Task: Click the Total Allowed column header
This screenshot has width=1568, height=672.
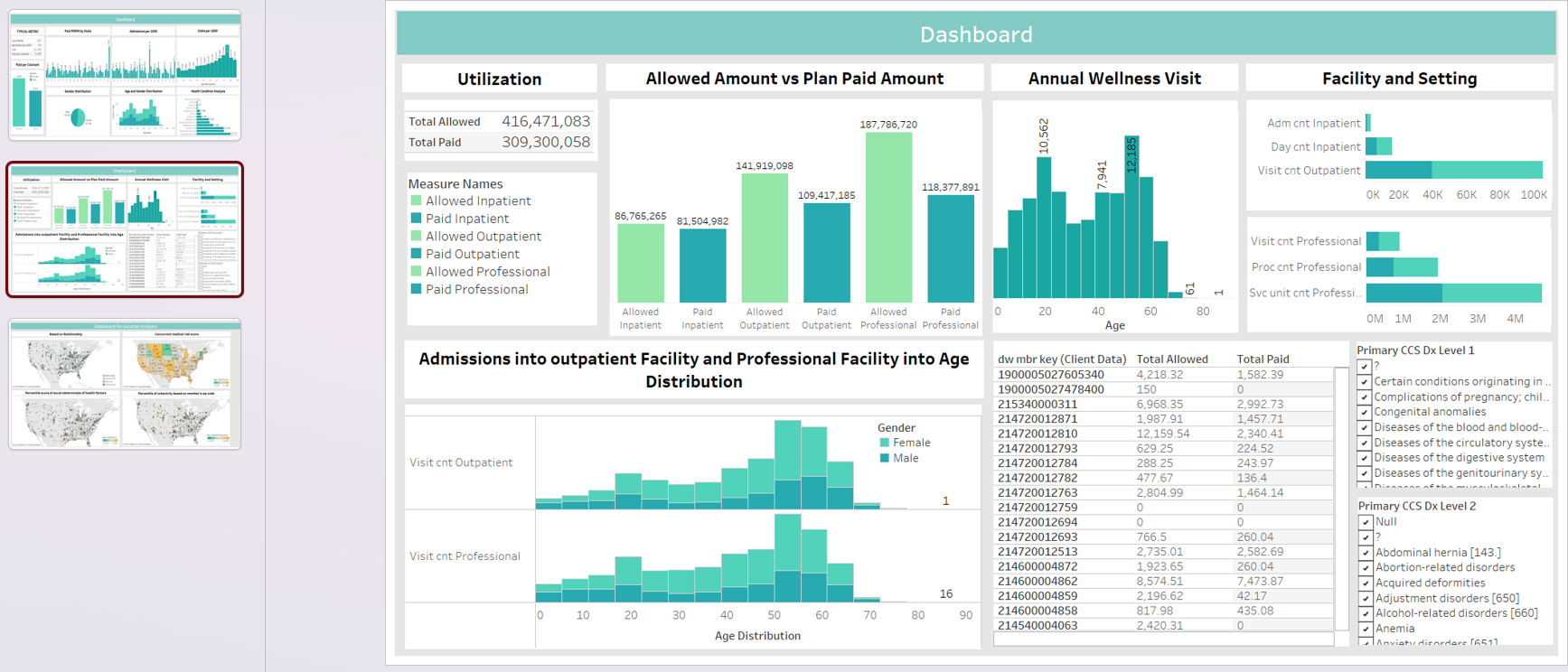Action: (1171, 359)
